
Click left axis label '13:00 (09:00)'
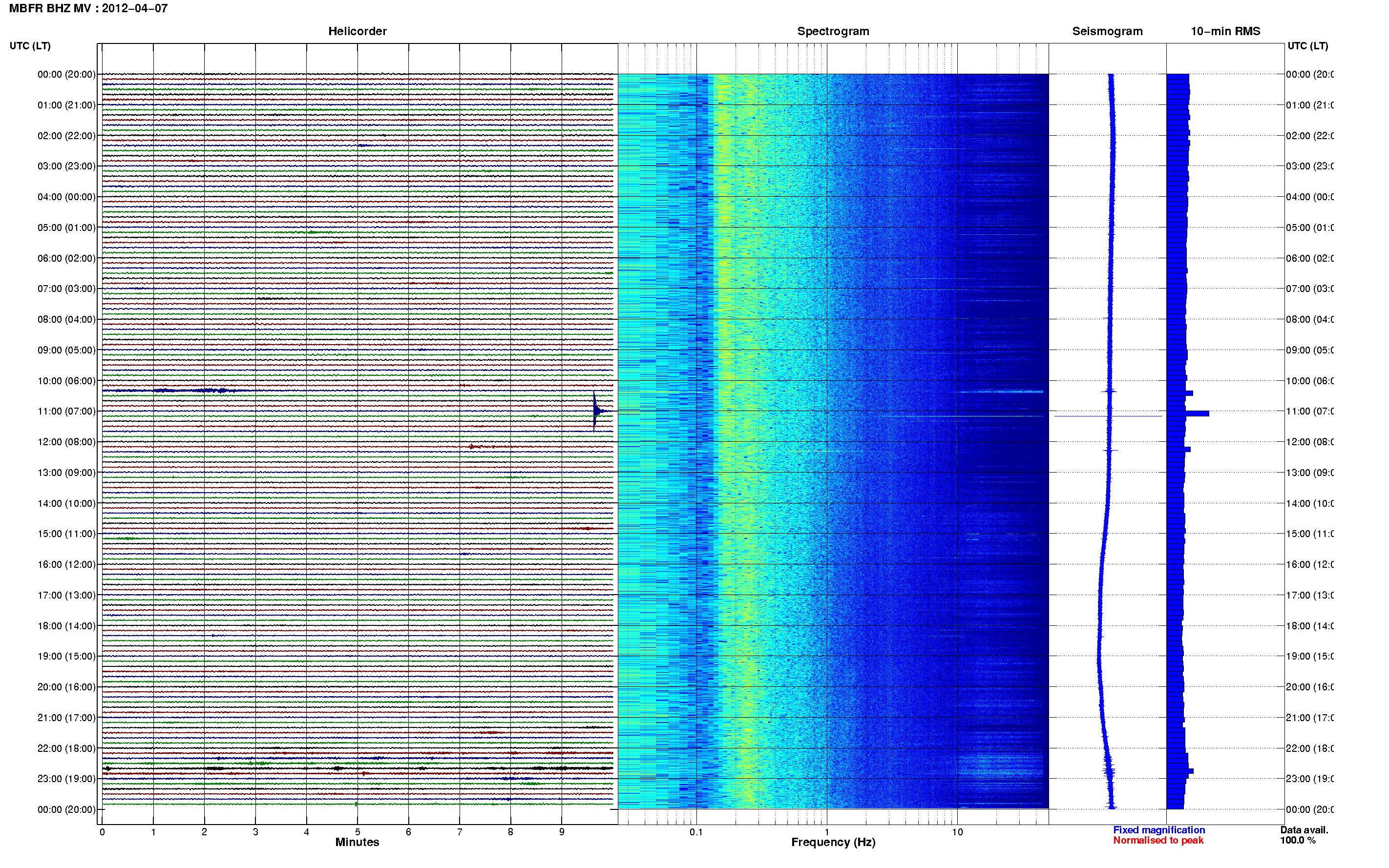pyautogui.click(x=66, y=473)
